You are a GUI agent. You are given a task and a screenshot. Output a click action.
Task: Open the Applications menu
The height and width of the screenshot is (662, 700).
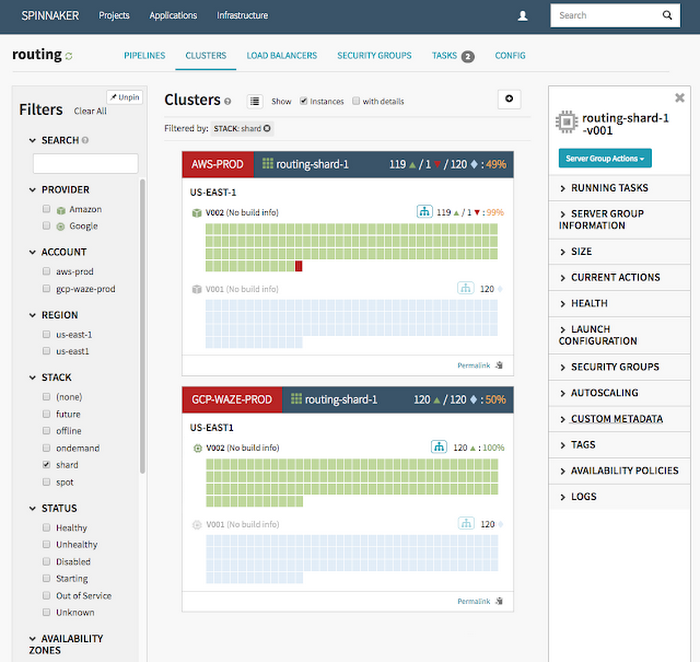173,16
